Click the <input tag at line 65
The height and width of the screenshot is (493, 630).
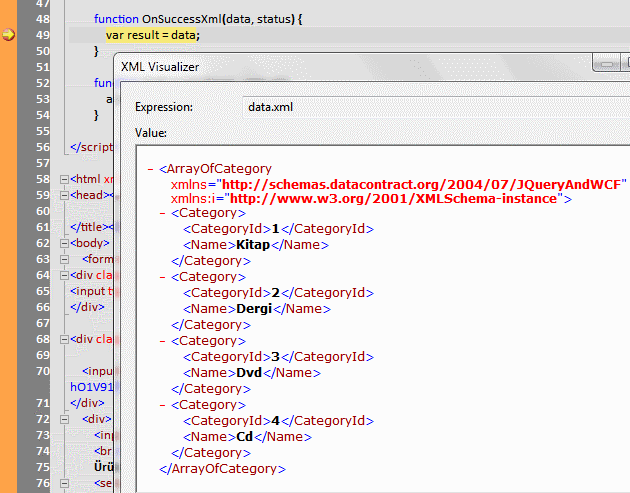(x=88, y=291)
